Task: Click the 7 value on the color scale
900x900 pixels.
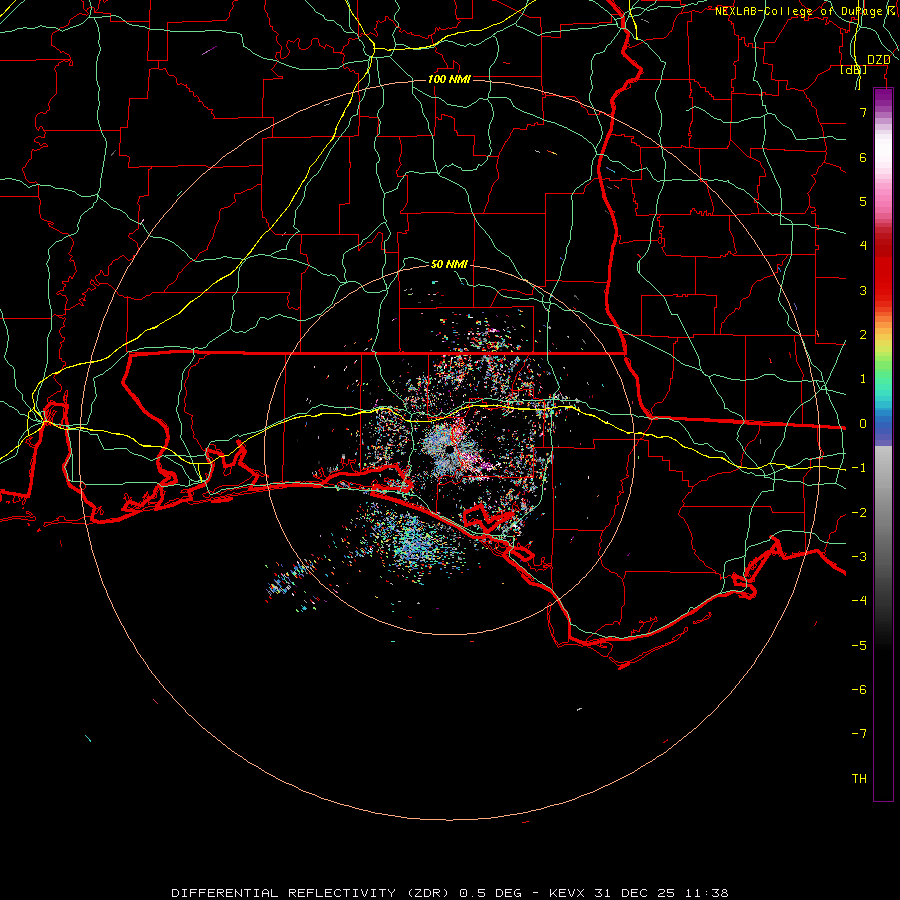Action: coord(863,112)
